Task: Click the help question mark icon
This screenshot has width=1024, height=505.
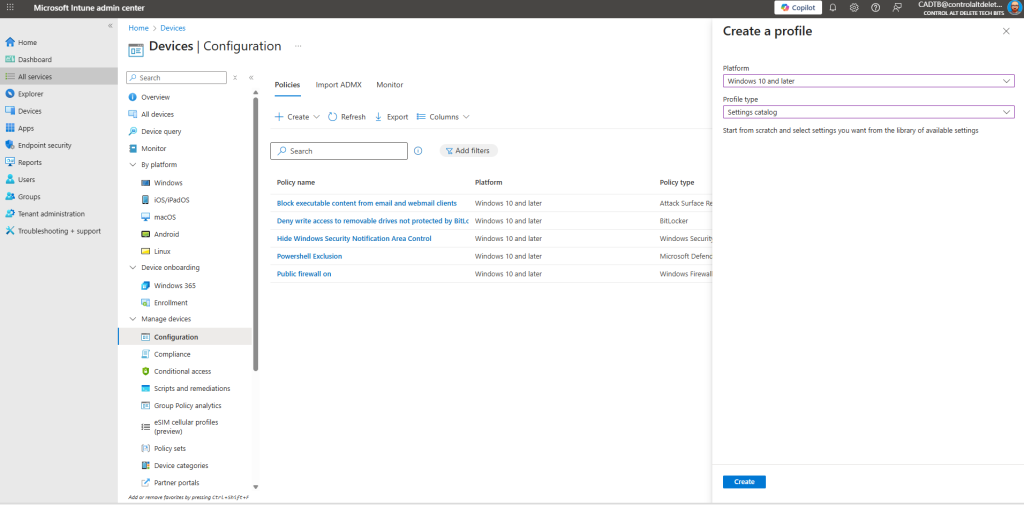Action: pos(876,7)
